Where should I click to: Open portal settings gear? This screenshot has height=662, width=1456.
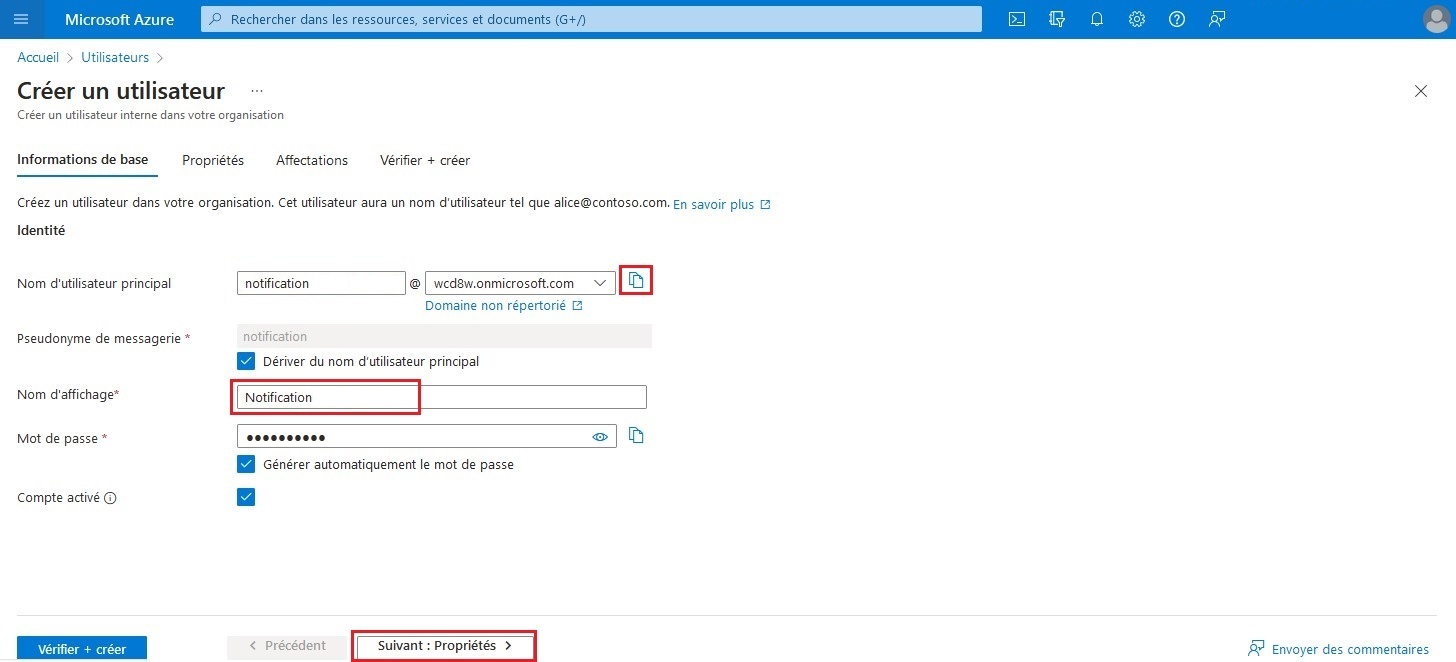1137,19
